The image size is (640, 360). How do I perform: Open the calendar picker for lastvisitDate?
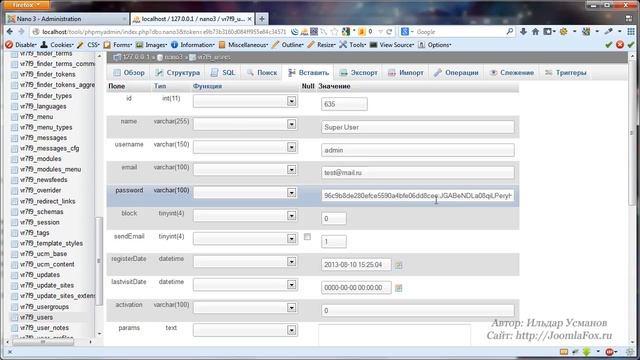coord(399,288)
